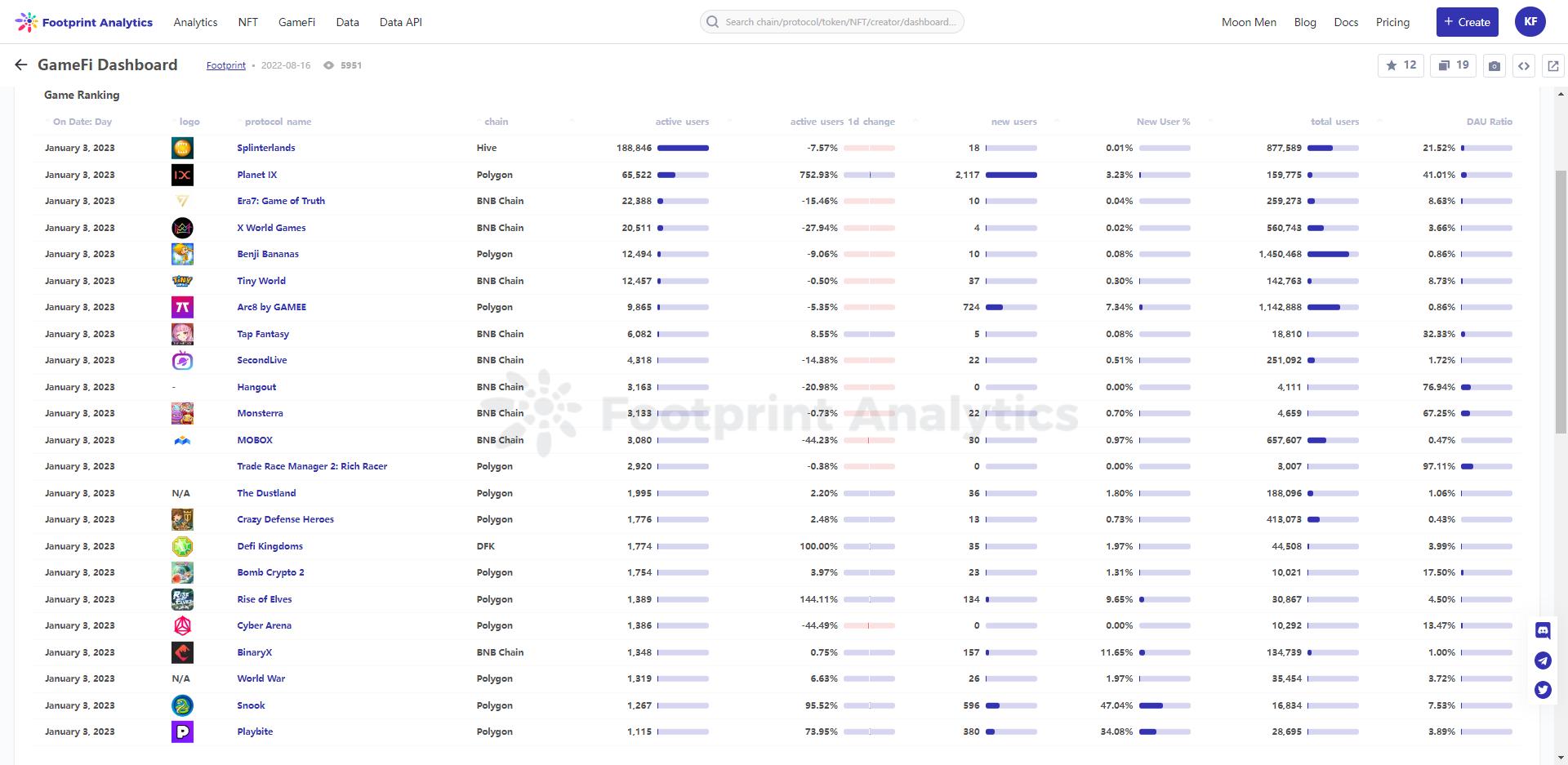The image size is (1568, 765).
Task: Click the back arrow beside GameFi Dashboard
Action: pyautogui.click(x=21, y=65)
